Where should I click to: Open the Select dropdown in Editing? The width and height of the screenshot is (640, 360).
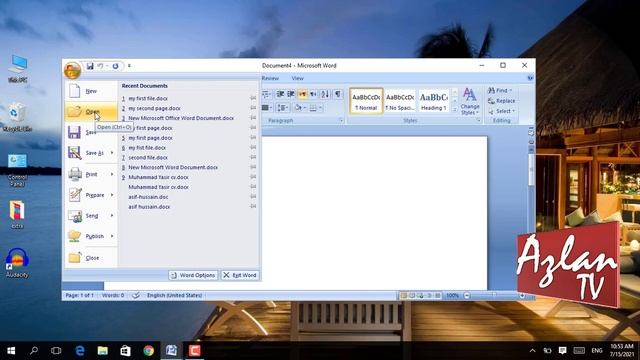pos(502,111)
